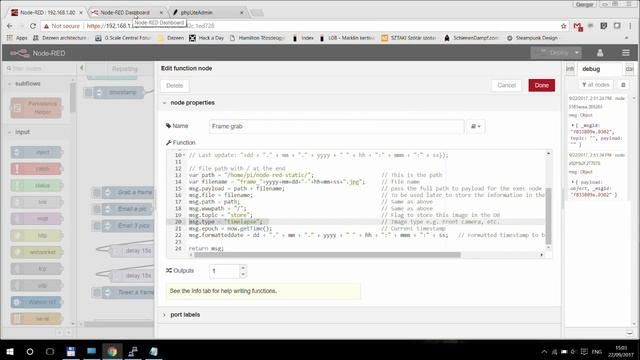This screenshot has height=360, width=640.
Task: Reload the page in the browser
Action: [x=33, y=26]
